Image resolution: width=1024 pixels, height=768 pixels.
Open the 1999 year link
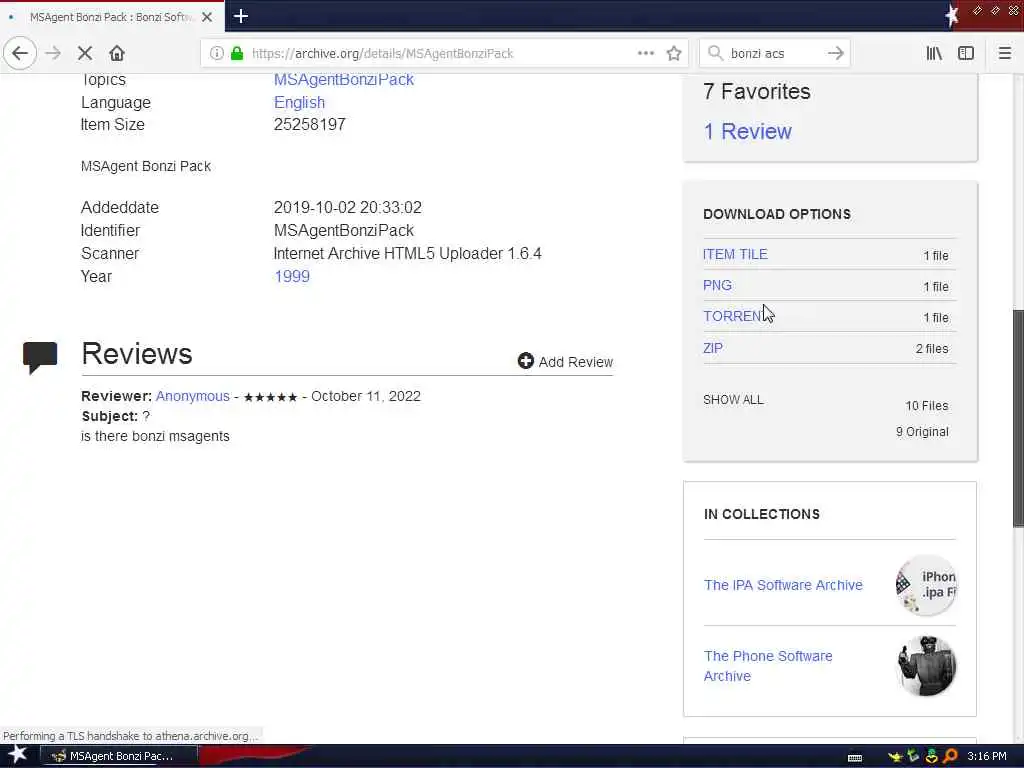click(292, 276)
